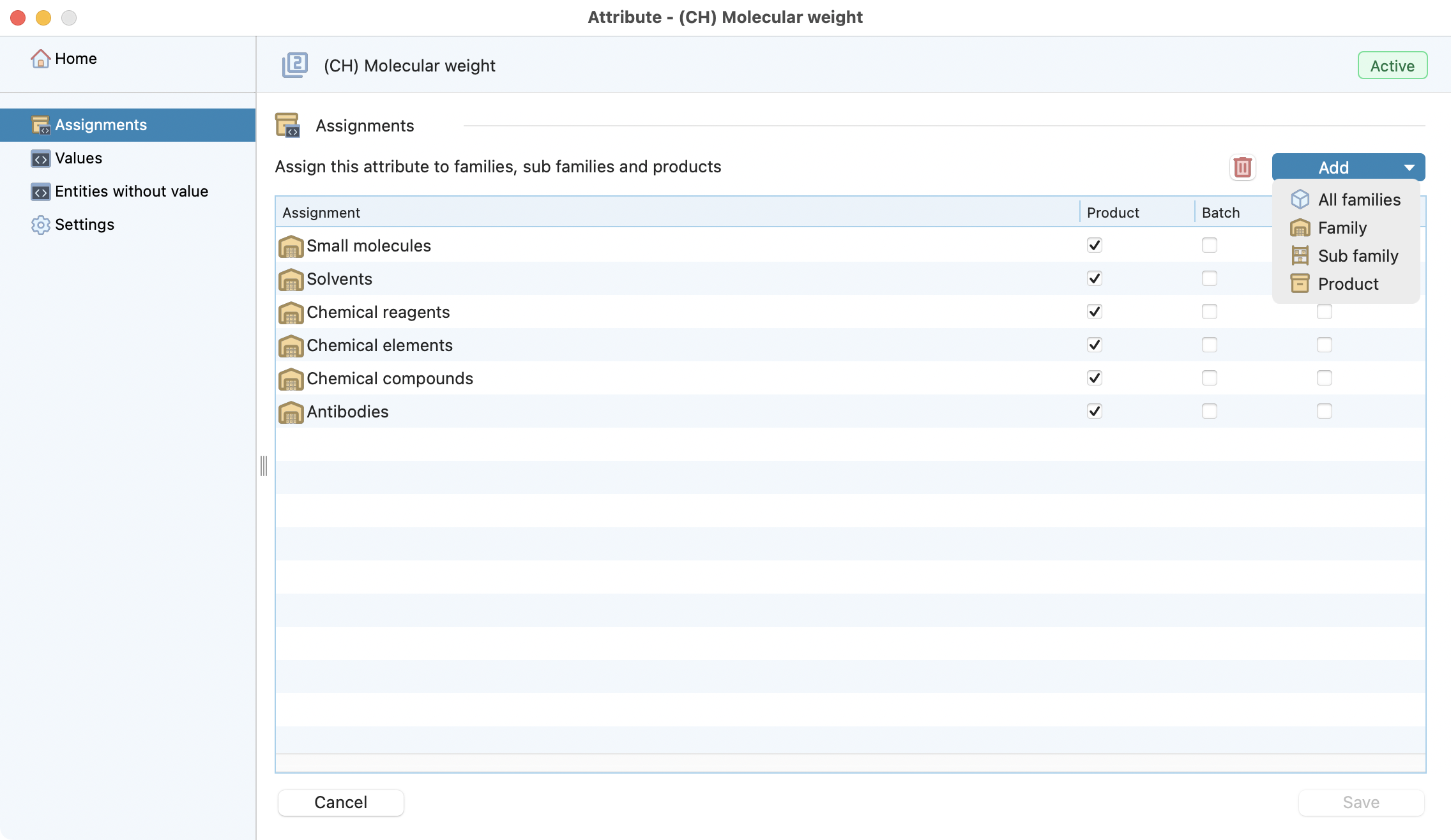Viewport: 1451px width, 840px height.
Task: Enable Batch checkbox for Chemical reagents
Action: coord(1209,311)
